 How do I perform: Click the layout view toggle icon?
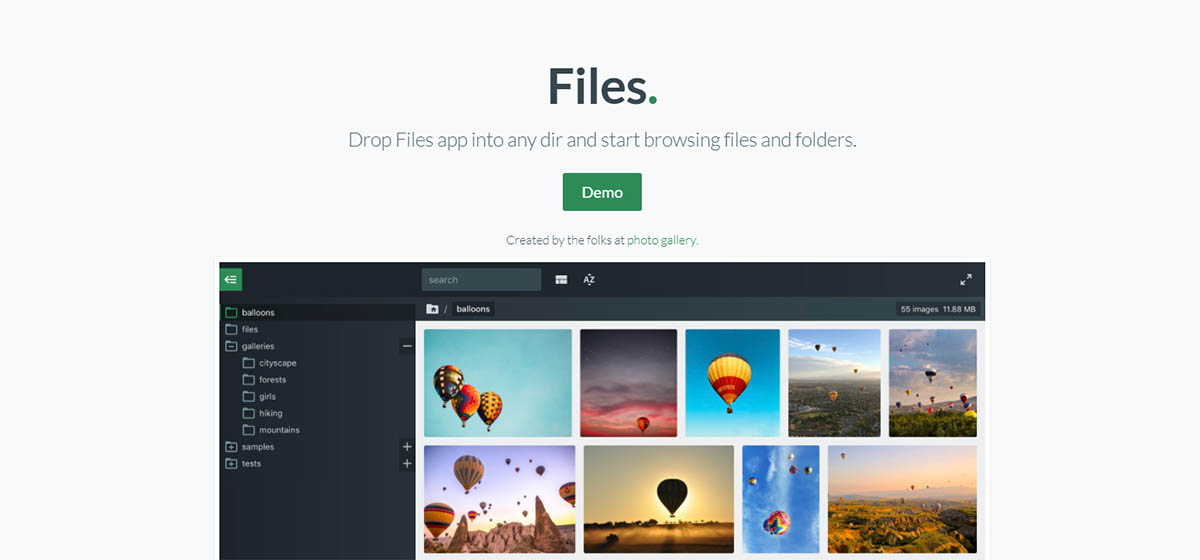(x=561, y=280)
